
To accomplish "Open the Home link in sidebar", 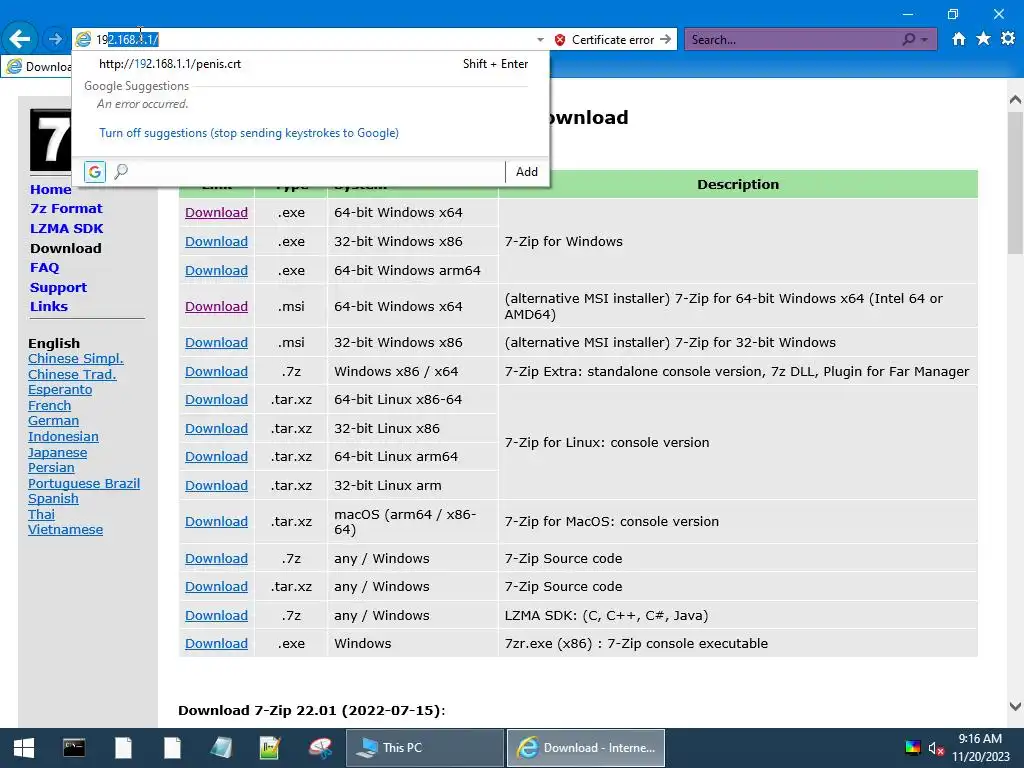I will (50, 189).
